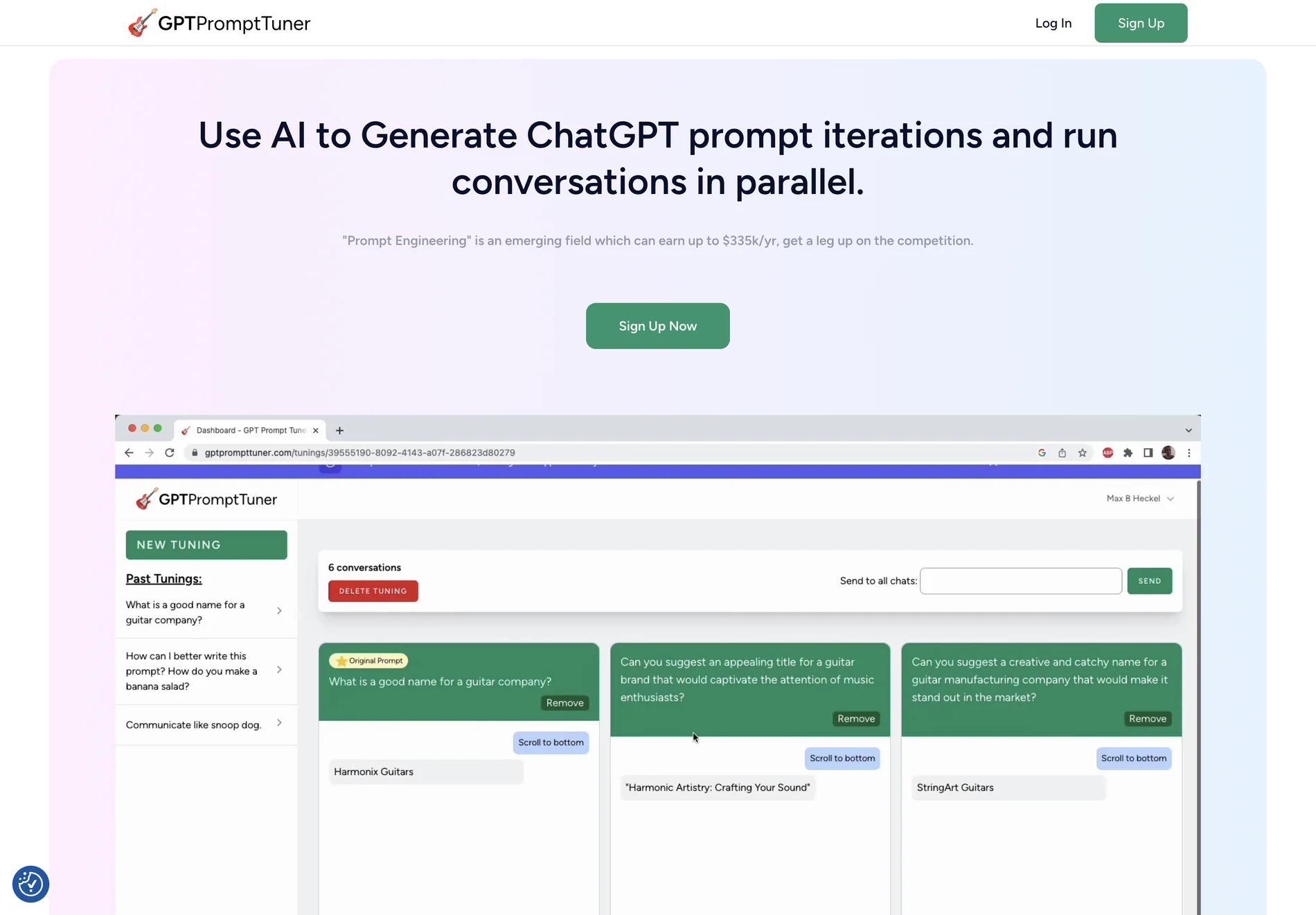Remove the Original Prompt conversation
Screen dimensions: 1316x915
tap(564, 702)
